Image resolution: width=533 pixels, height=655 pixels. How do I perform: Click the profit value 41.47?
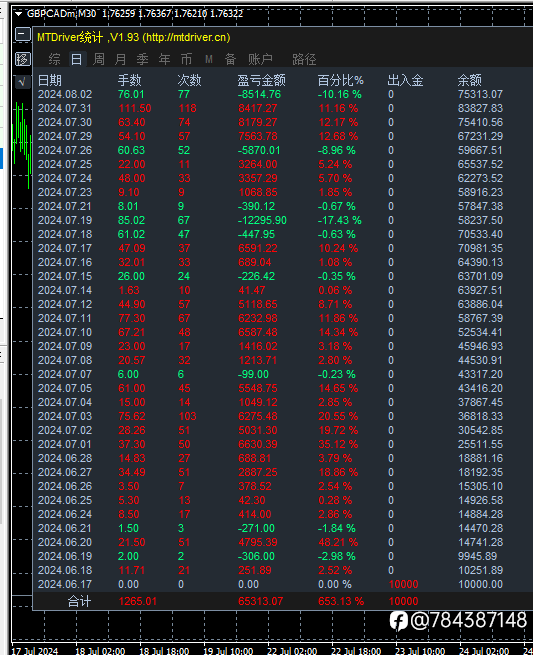[252, 290]
